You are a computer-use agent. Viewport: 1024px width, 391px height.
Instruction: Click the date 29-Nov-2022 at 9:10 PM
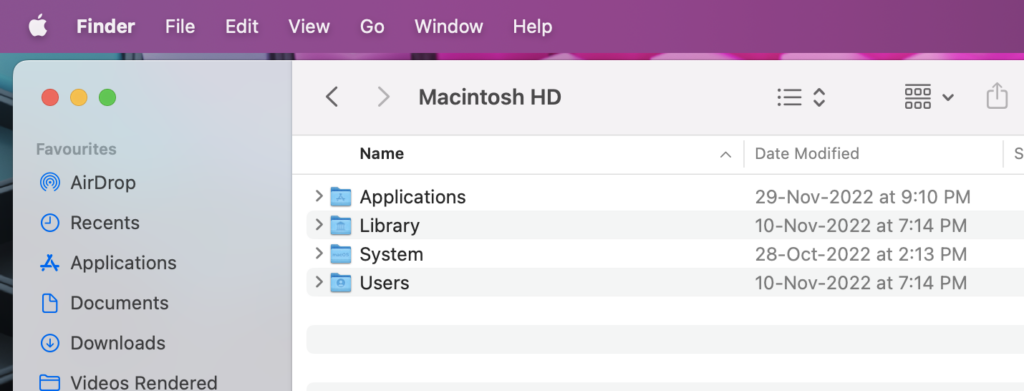pyautogui.click(x=863, y=197)
